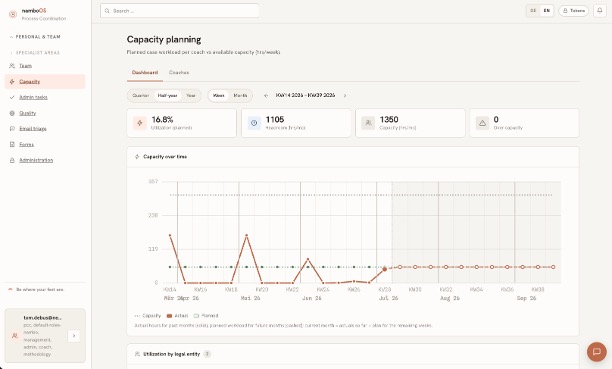
Task: Click the Utilization lightning card icon
Action: 140,123
